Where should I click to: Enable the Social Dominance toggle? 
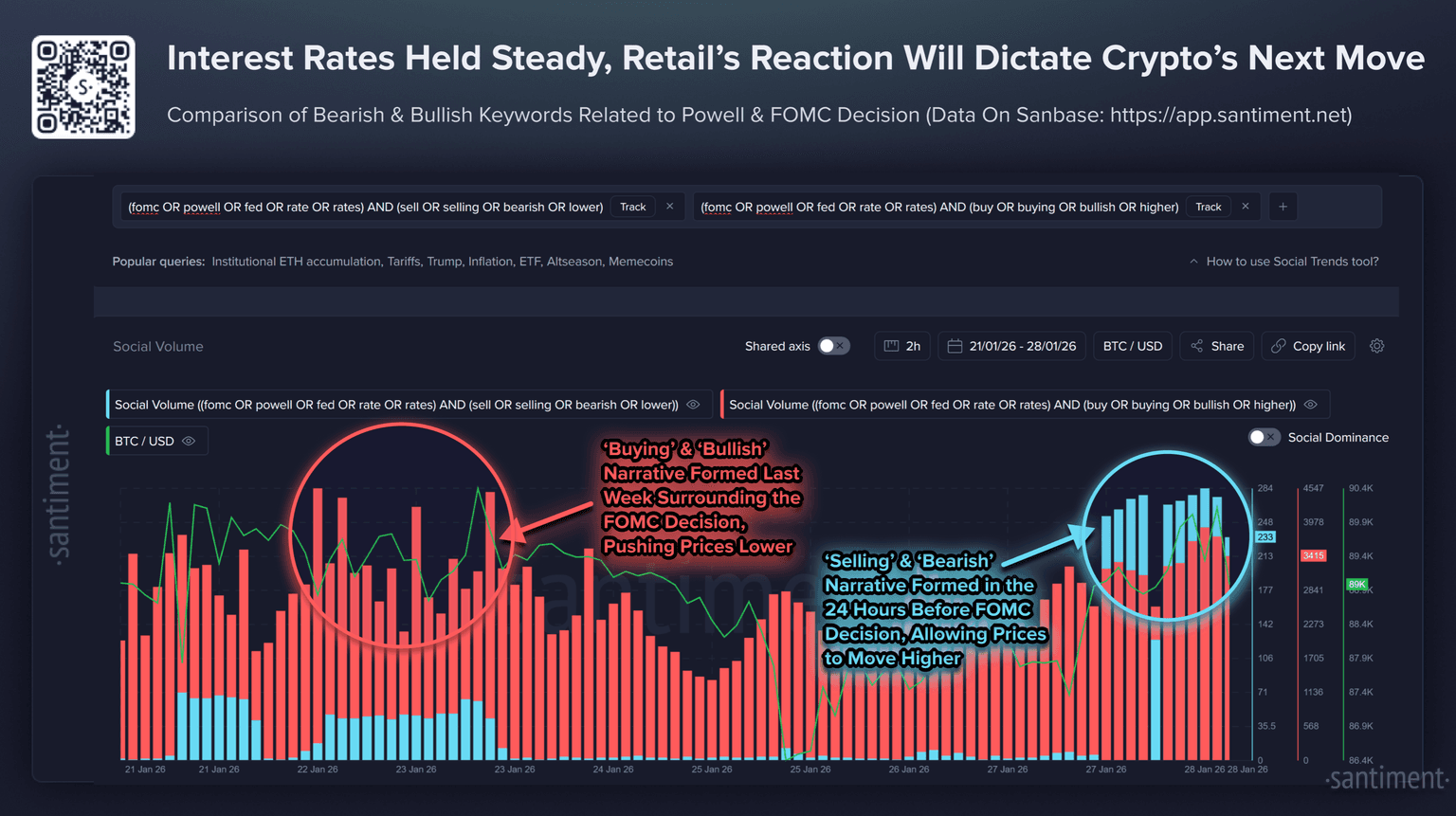[1264, 437]
